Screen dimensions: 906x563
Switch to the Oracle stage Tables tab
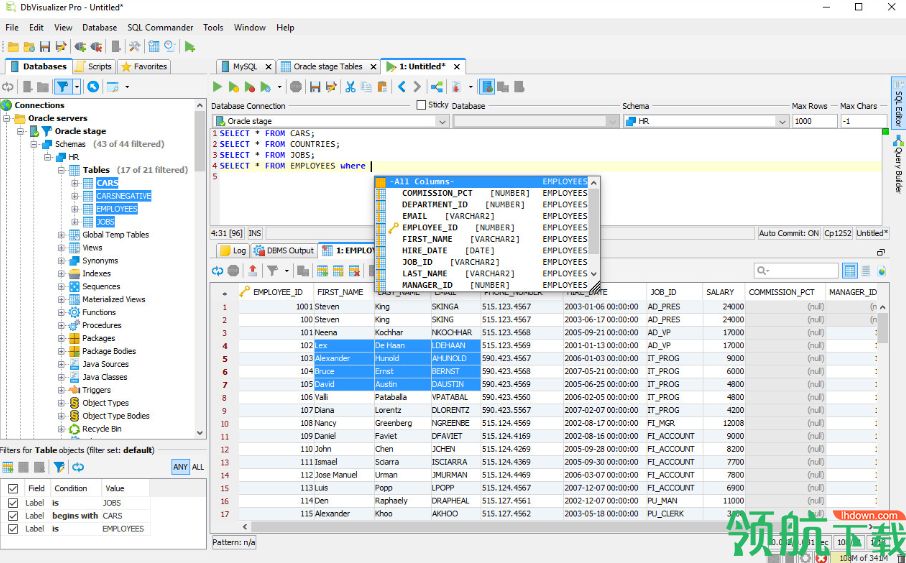point(328,66)
